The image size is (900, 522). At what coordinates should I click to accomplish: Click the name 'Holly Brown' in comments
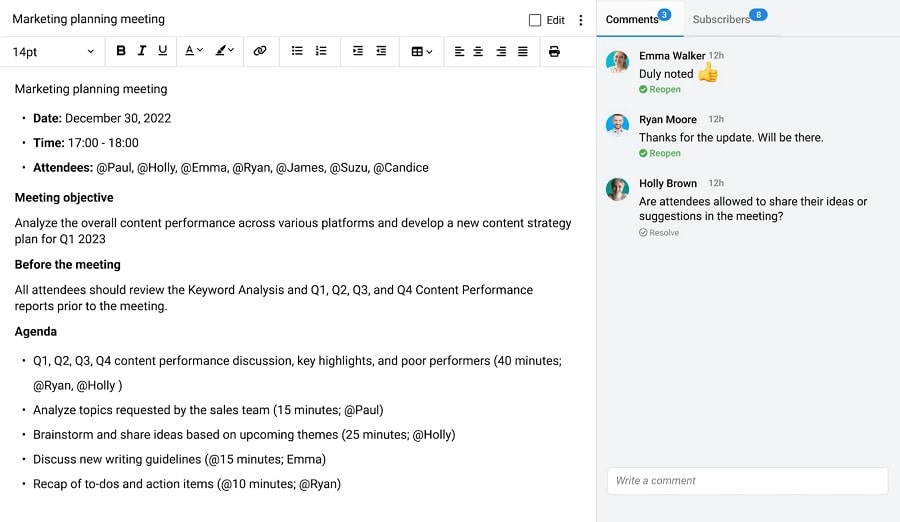point(668,183)
